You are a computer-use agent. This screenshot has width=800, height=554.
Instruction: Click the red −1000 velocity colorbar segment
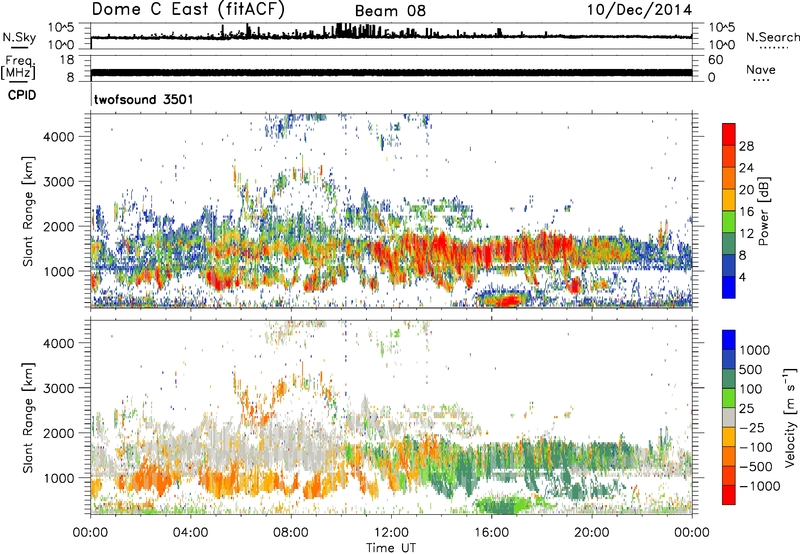[x=729, y=495]
